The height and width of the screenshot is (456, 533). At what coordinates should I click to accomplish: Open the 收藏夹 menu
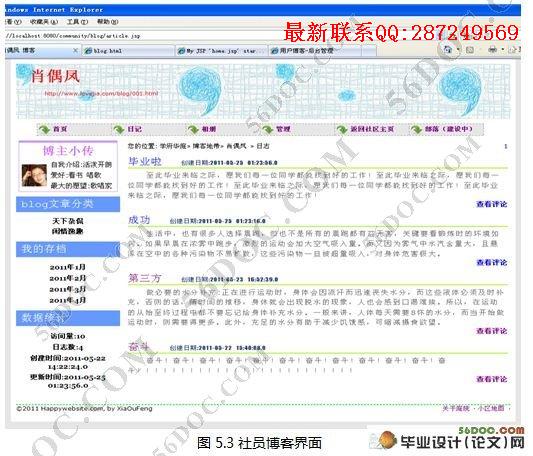(44, 22)
